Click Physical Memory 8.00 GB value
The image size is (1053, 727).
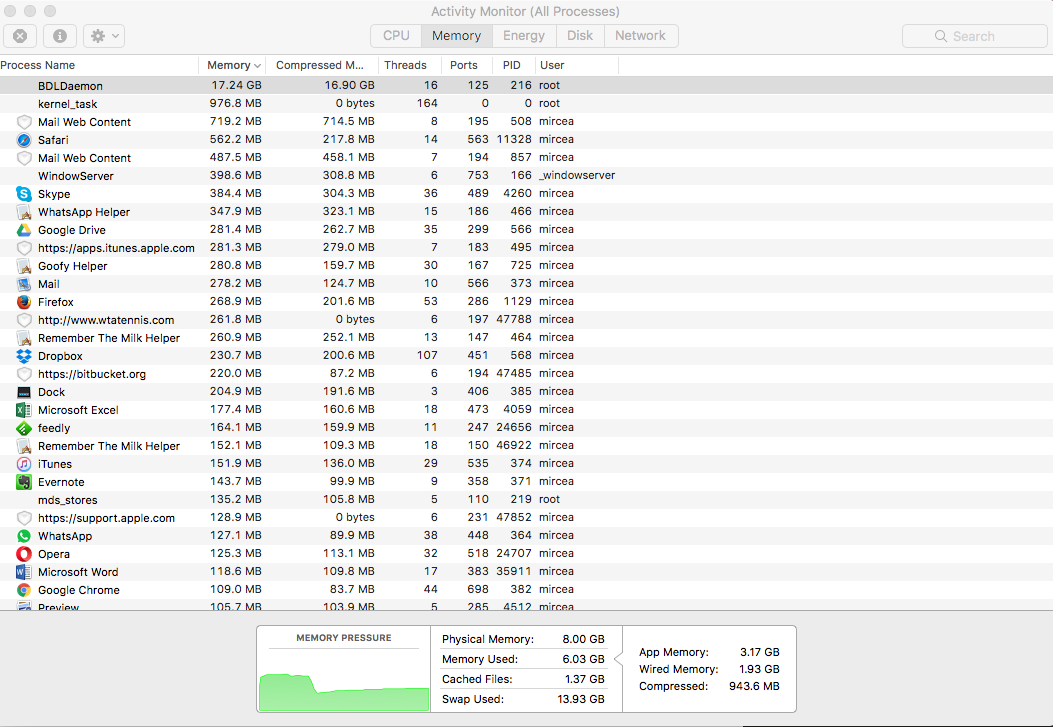pos(584,639)
